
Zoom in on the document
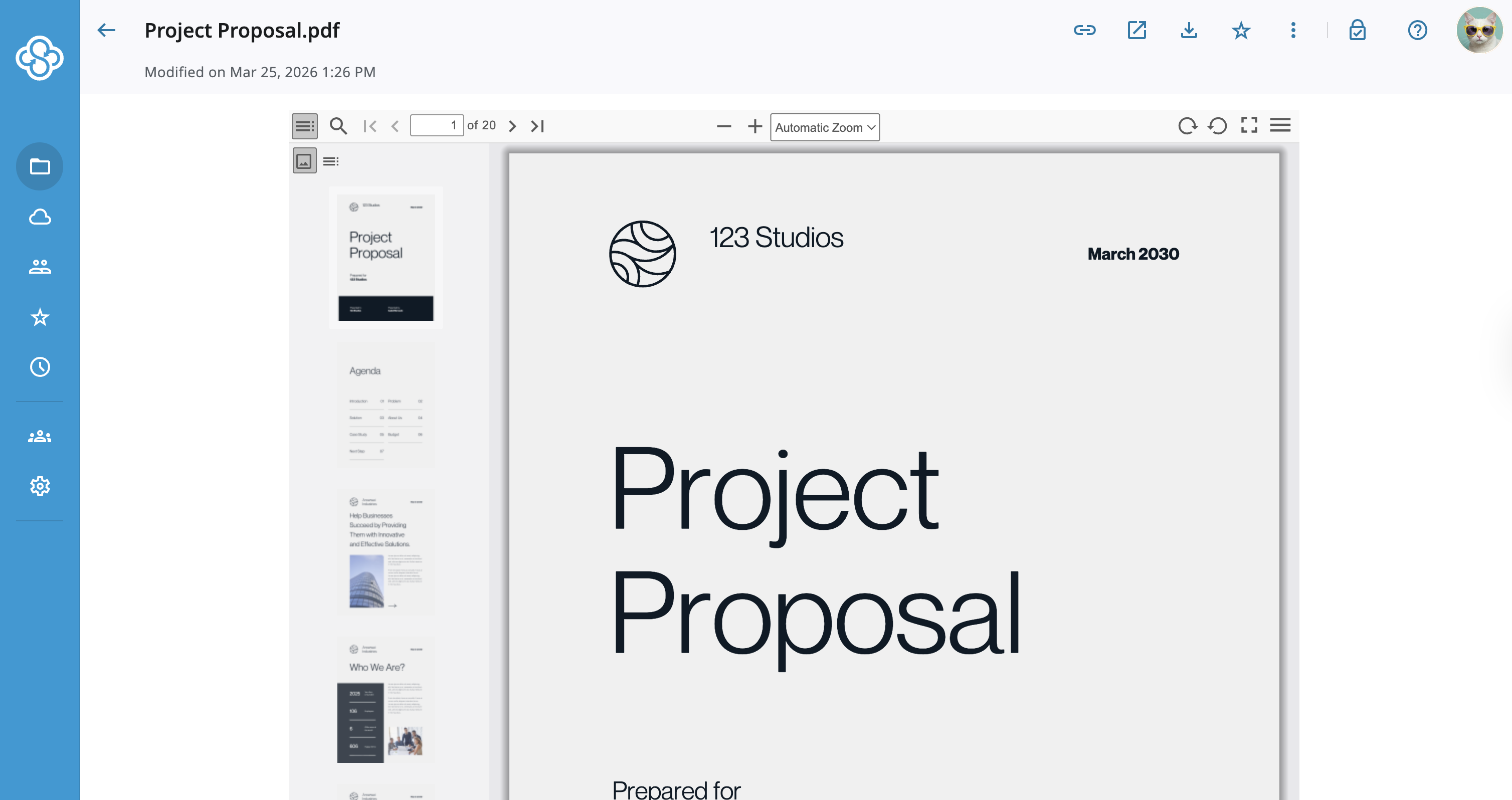[x=755, y=126]
